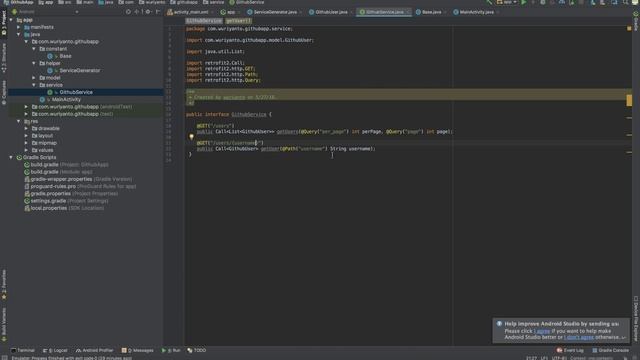Screen dimensions: 640x360
Task: Click the collapse-all icon in Project panel header
Action: [x=137, y=12]
